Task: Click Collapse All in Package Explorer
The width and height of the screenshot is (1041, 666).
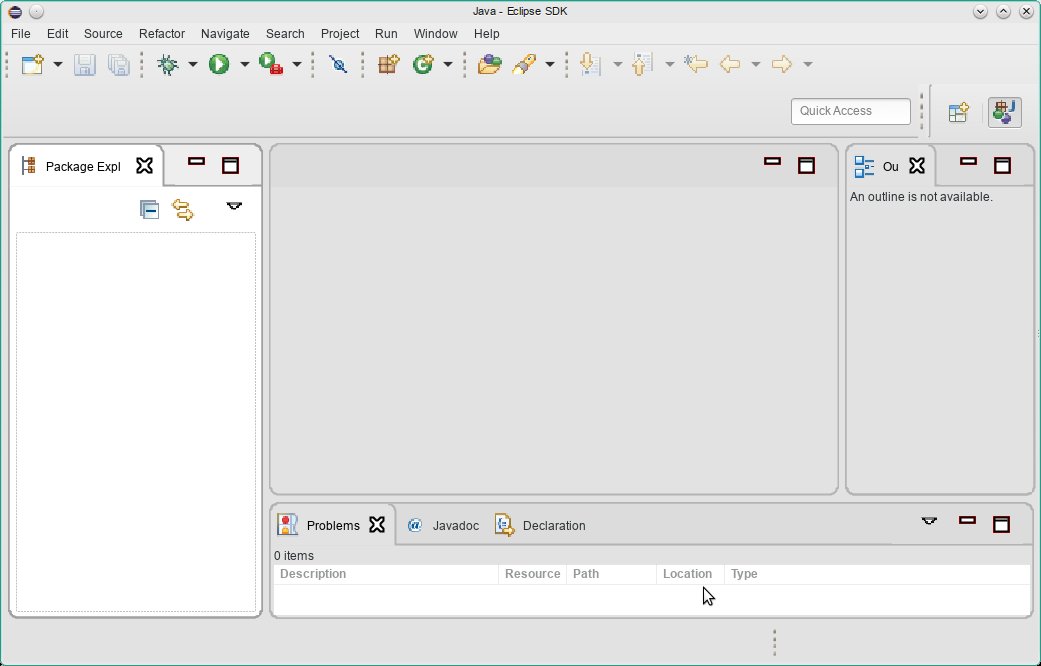Action: point(149,210)
